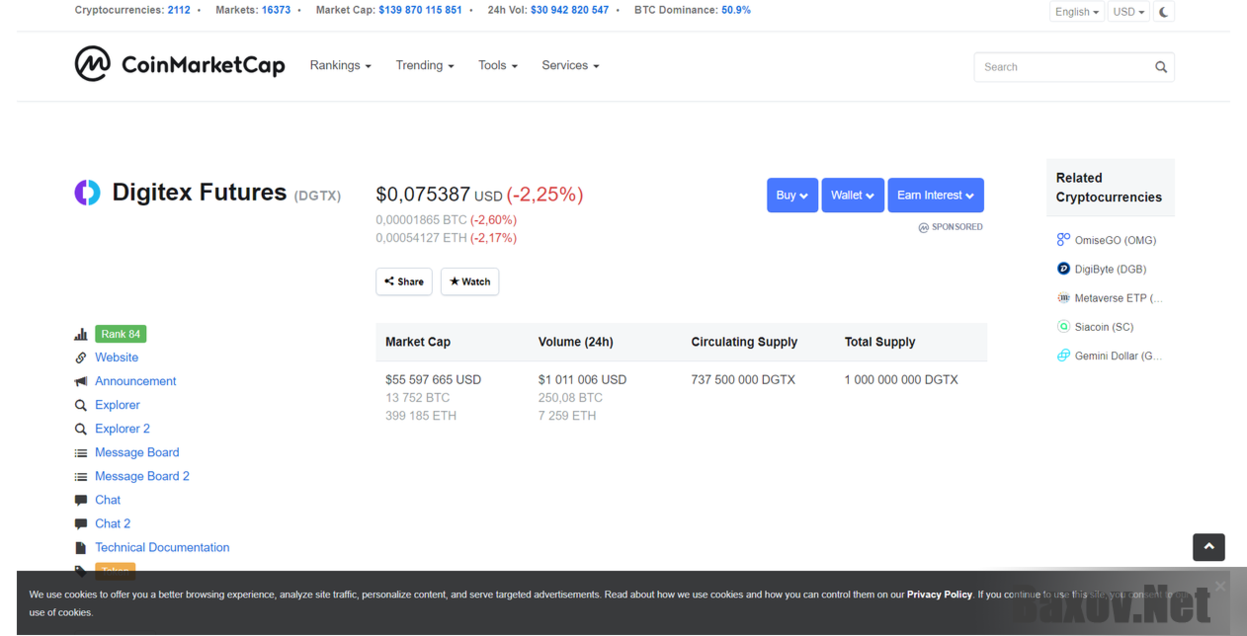The image size is (1247, 636).
Task: Open the DigiByte (DGB) link
Action: 1110,269
